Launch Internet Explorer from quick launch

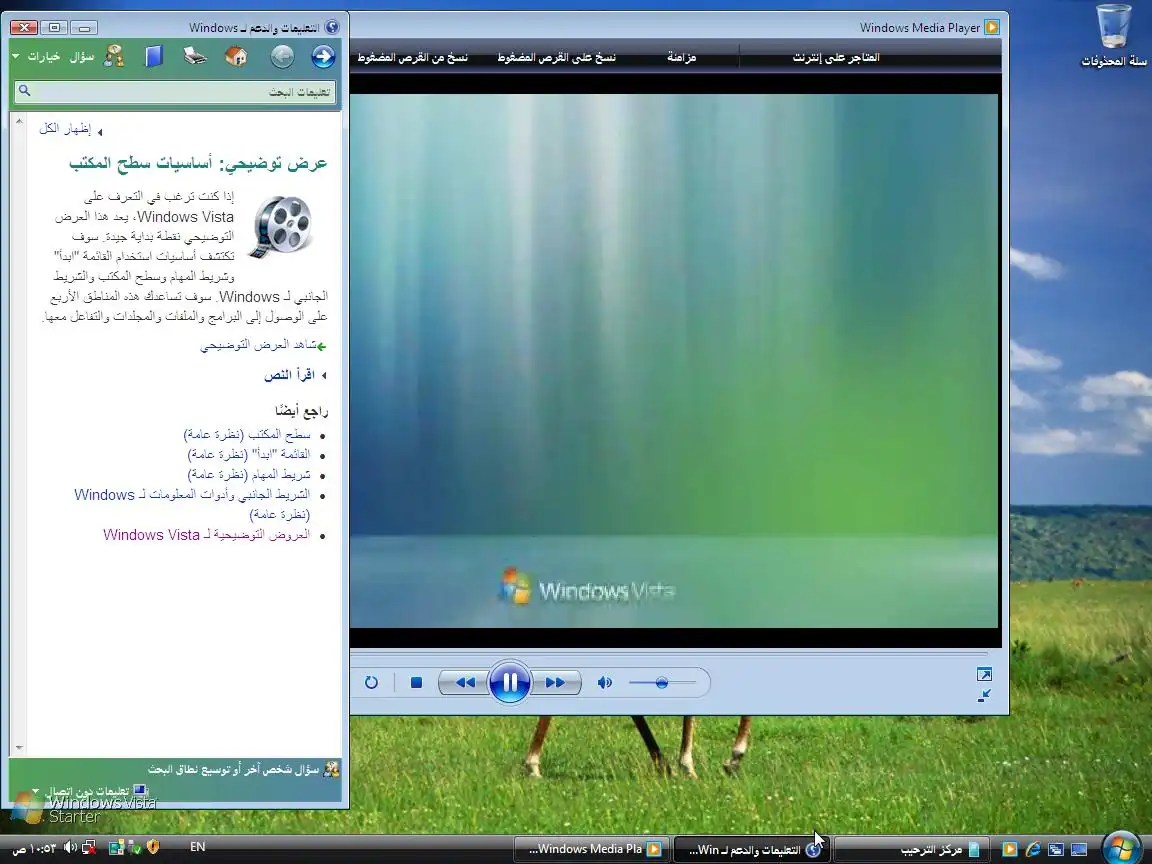(x=1033, y=849)
